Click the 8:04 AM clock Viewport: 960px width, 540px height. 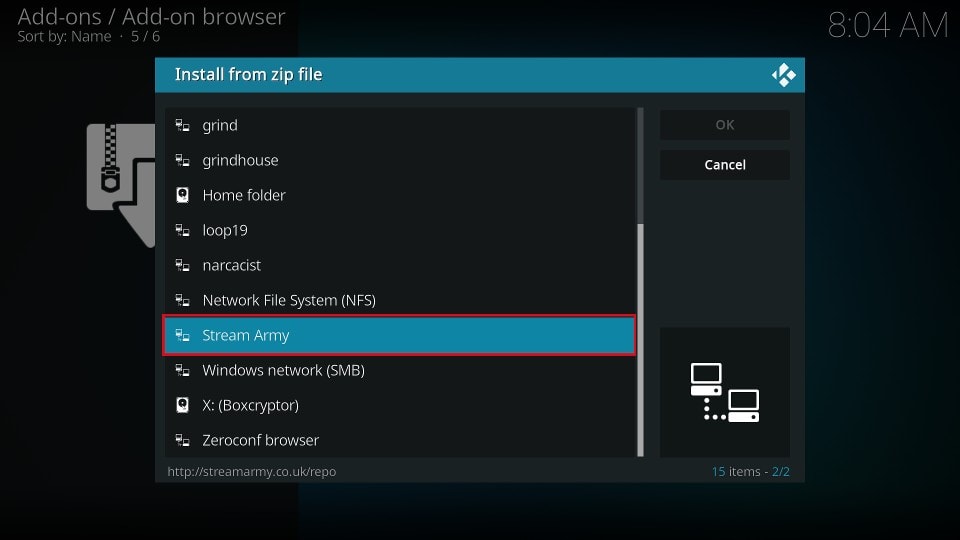[888, 26]
